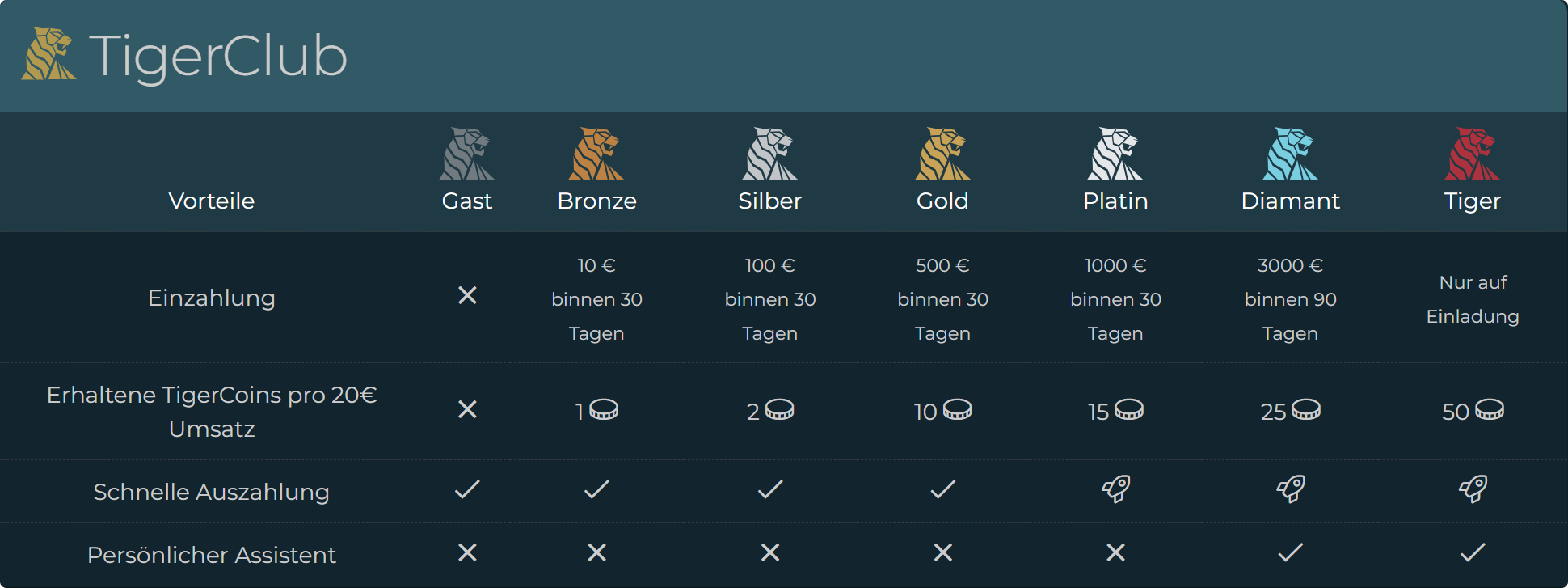
Task: Click the coin icon next to 50
Action: pyautogui.click(x=1490, y=410)
